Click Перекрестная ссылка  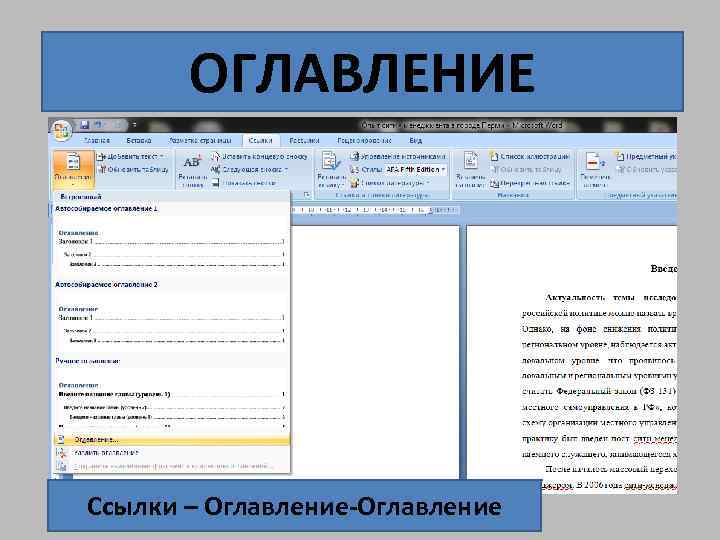[x=529, y=183]
